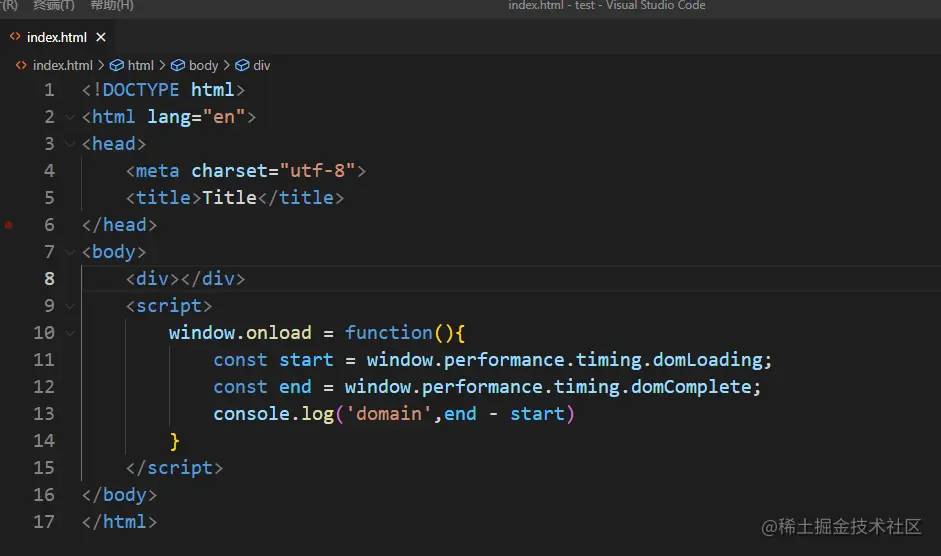Click the start variable declaration on line 11
The height and width of the screenshot is (556, 941).
(x=306, y=360)
